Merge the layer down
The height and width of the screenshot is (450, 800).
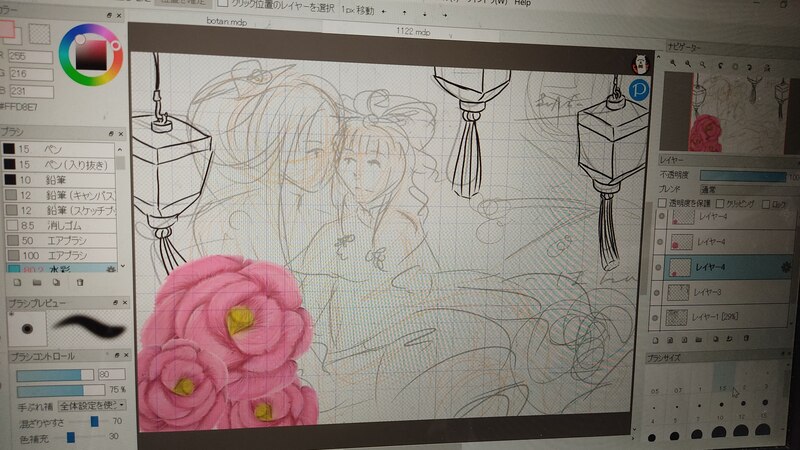pos(730,339)
